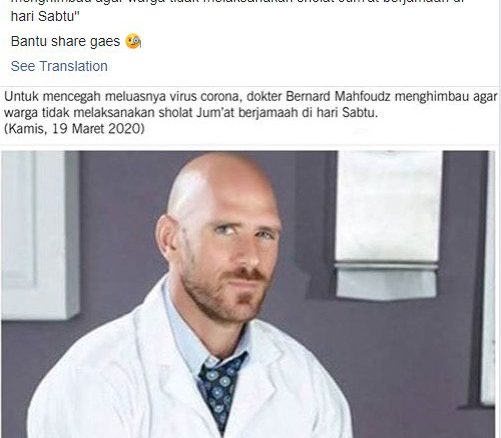Click the monocle face emoji
This screenshot has height=438, width=501.
(x=133, y=41)
